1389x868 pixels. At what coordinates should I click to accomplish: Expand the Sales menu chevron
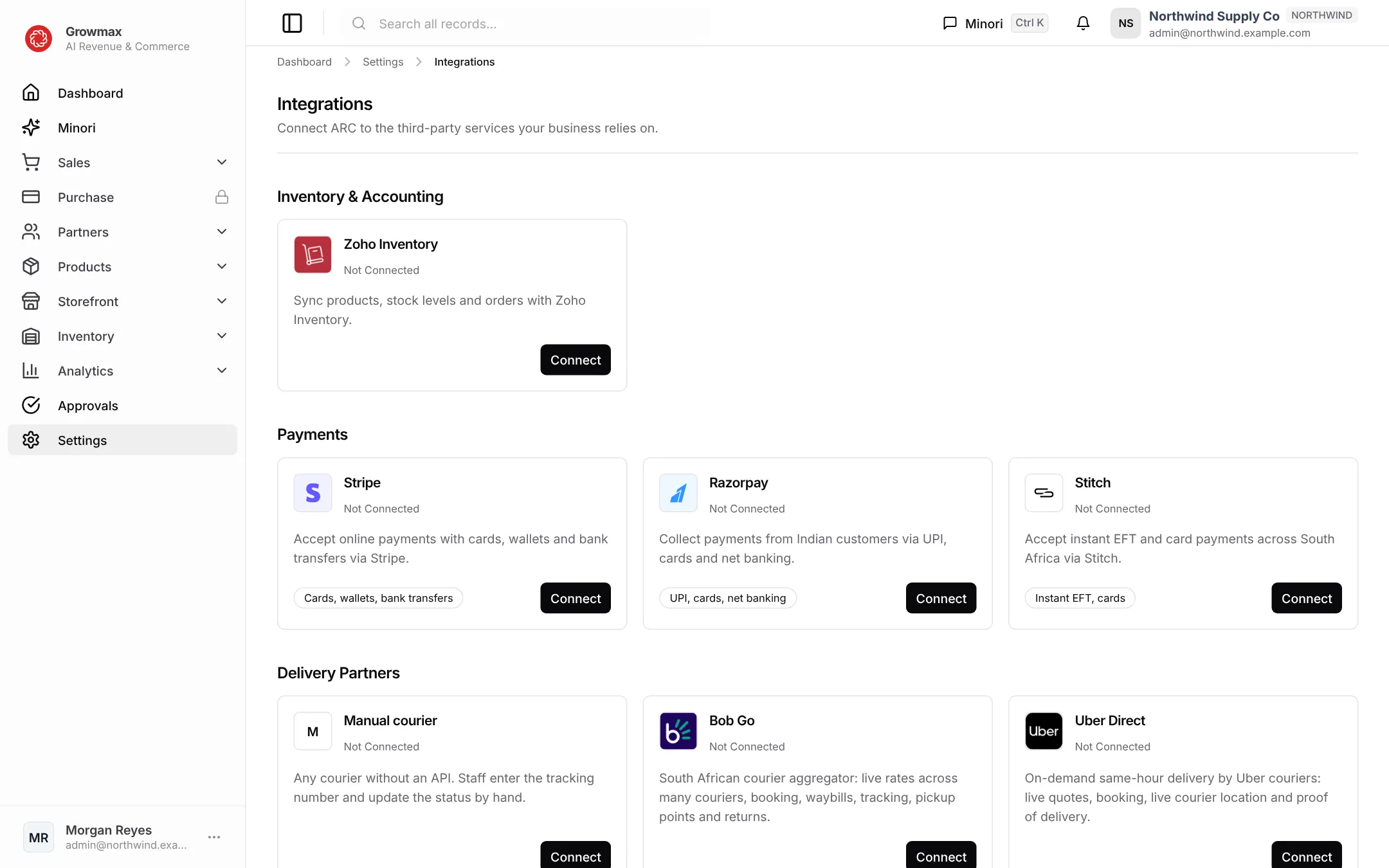coord(222,162)
